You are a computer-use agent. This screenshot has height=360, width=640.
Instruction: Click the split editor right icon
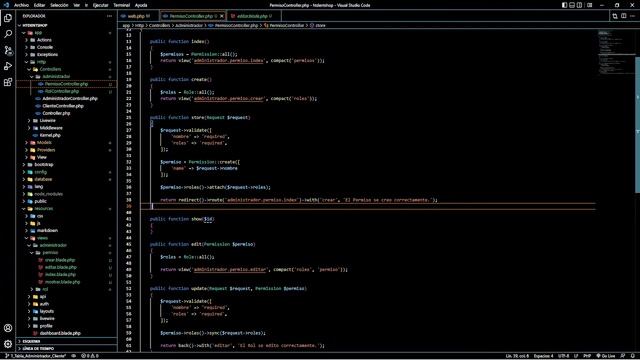[x=624, y=16]
